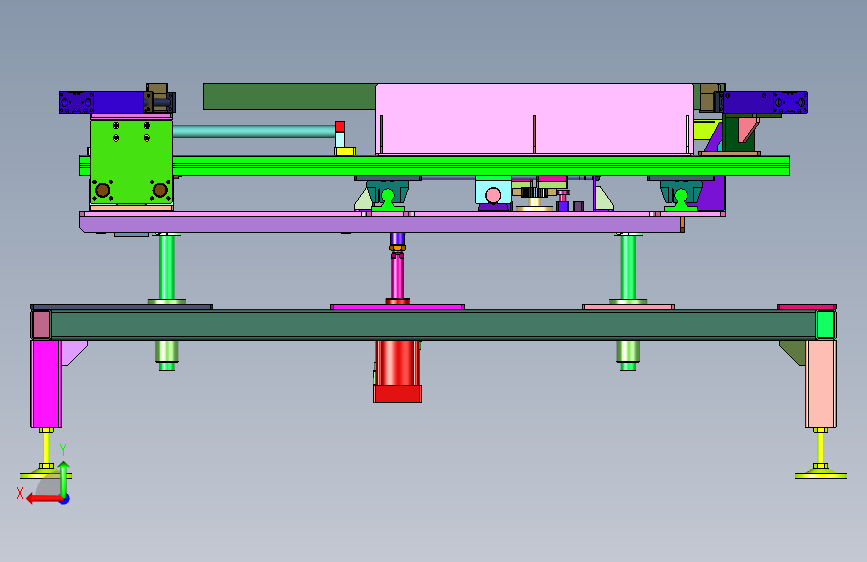The height and width of the screenshot is (562, 867).
Task: Select the red base cap of the cylinder
Action: pyautogui.click(x=397, y=394)
